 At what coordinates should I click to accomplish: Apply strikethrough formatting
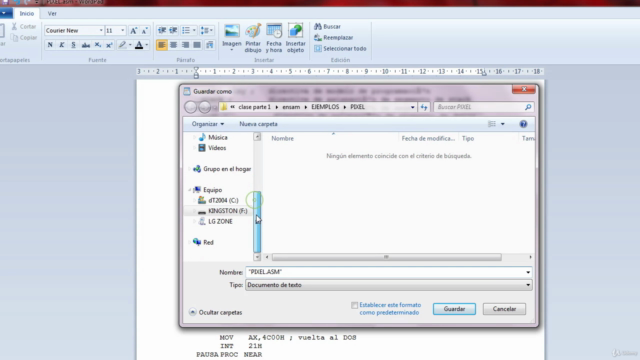[86, 45]
